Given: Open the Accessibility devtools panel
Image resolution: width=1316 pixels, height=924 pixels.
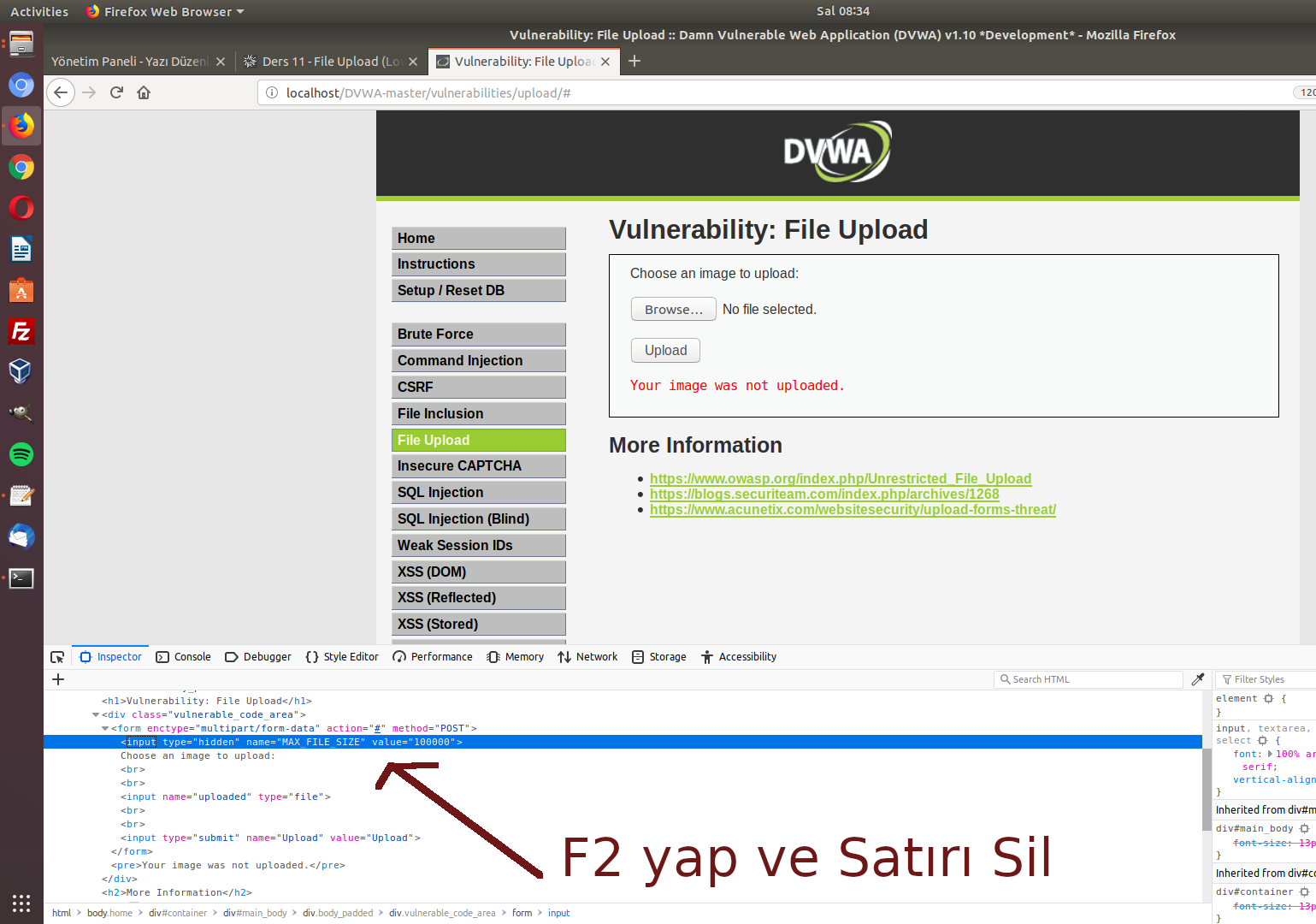Looking at the screenshot, I should pos(739,657).
